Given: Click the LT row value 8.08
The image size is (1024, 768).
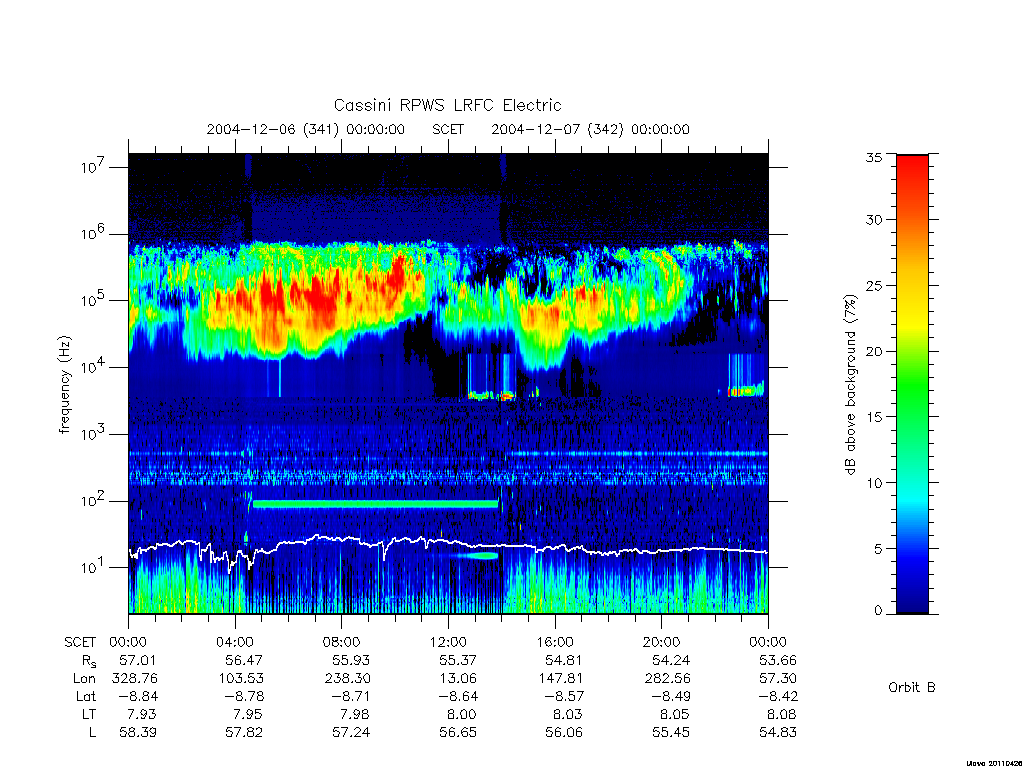Looking at the screenshot, I should (x=782, y=714).
